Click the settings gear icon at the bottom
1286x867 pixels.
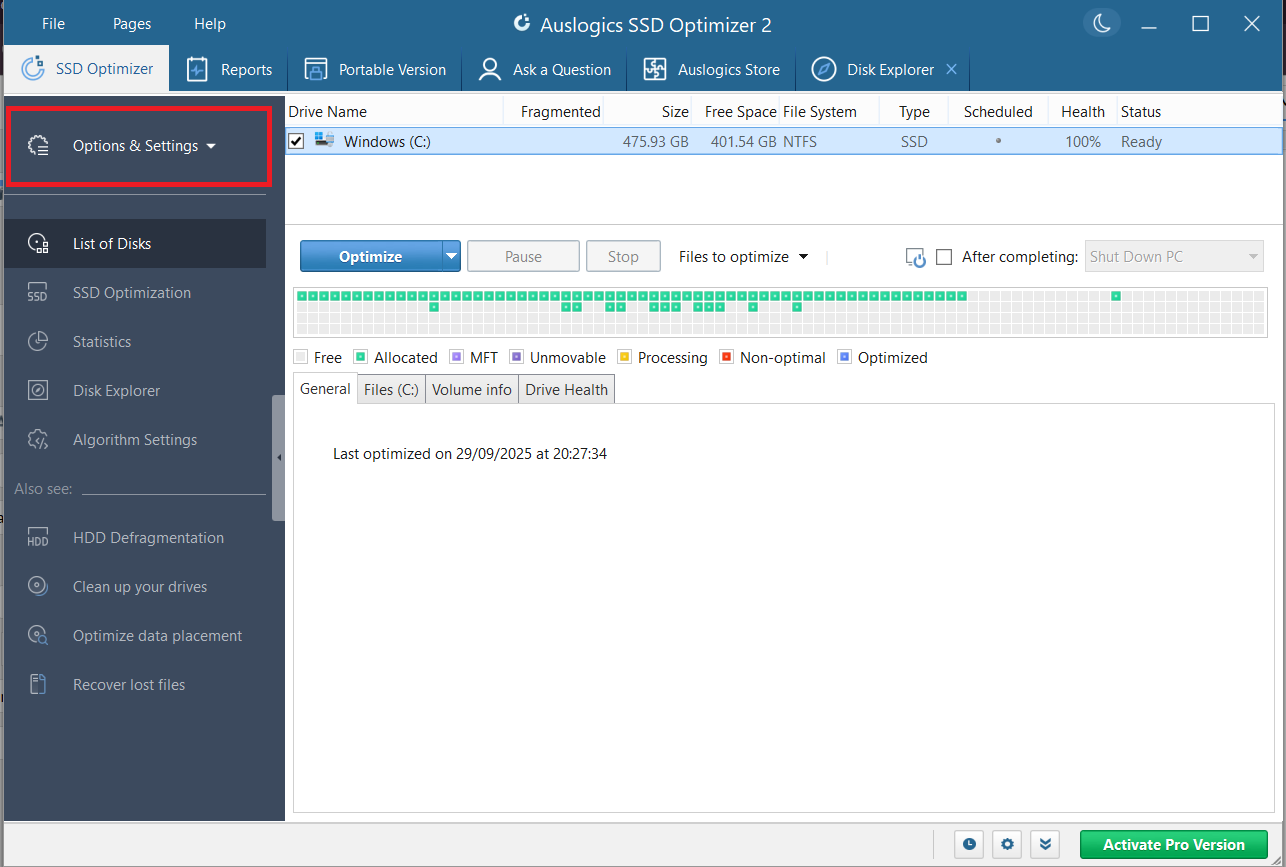click(1006, 844)
